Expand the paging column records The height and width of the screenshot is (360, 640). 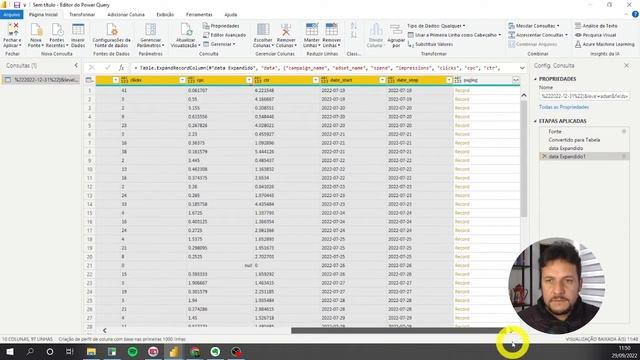pyautogui.click(x=516, y=80)
